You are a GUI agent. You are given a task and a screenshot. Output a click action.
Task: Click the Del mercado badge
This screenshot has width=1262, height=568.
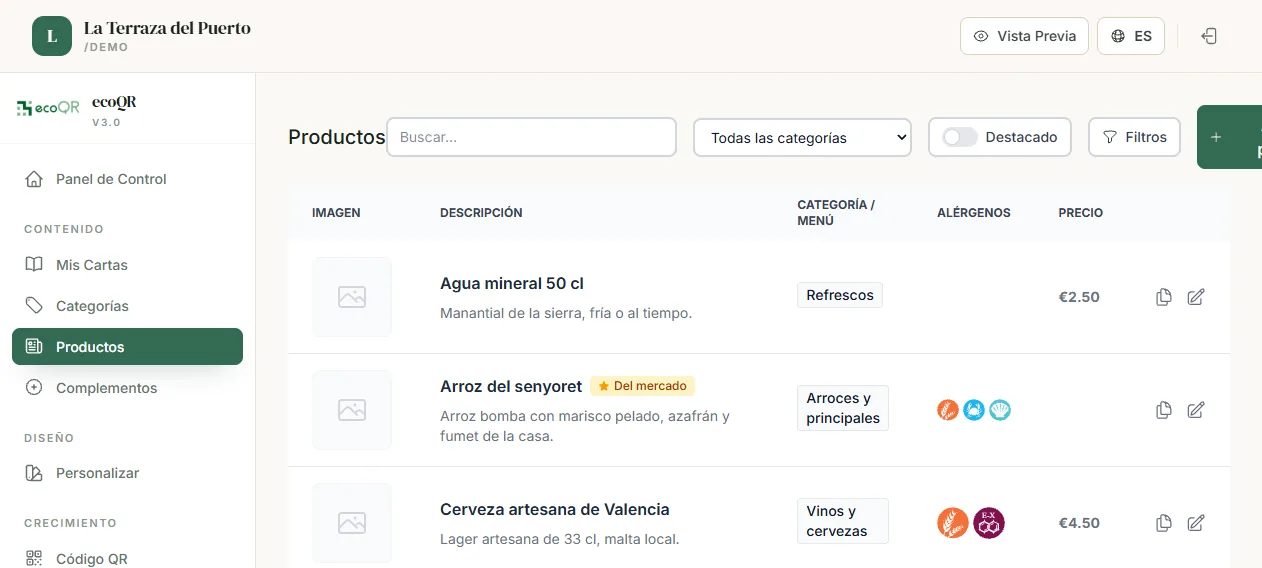(x=642, y=386)
